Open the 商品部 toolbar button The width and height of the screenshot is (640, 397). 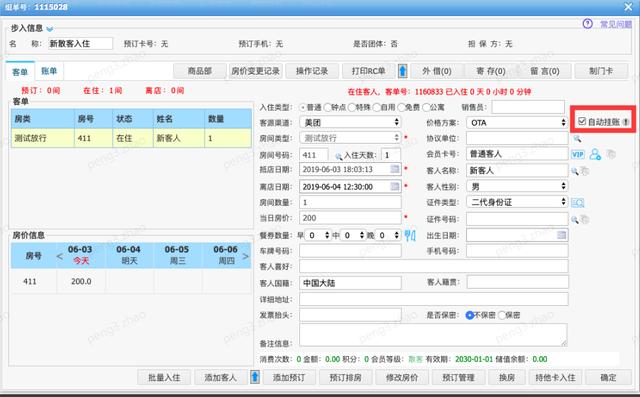click(200, 71)
